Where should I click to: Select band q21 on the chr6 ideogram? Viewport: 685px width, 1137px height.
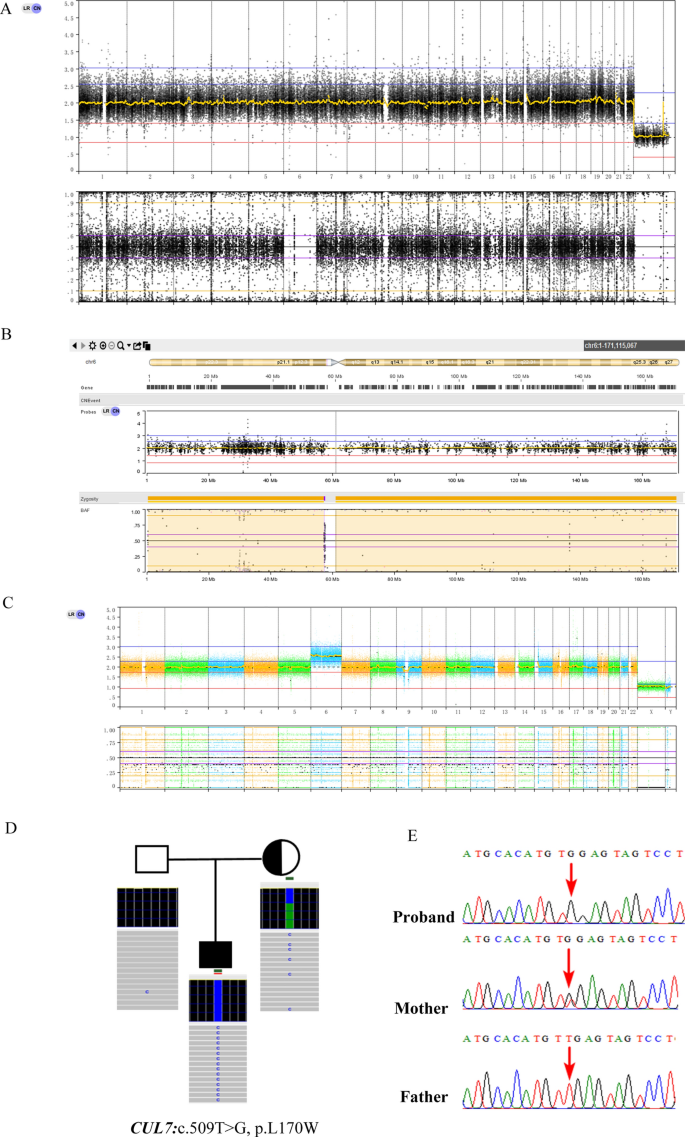(x=489, y=361)
